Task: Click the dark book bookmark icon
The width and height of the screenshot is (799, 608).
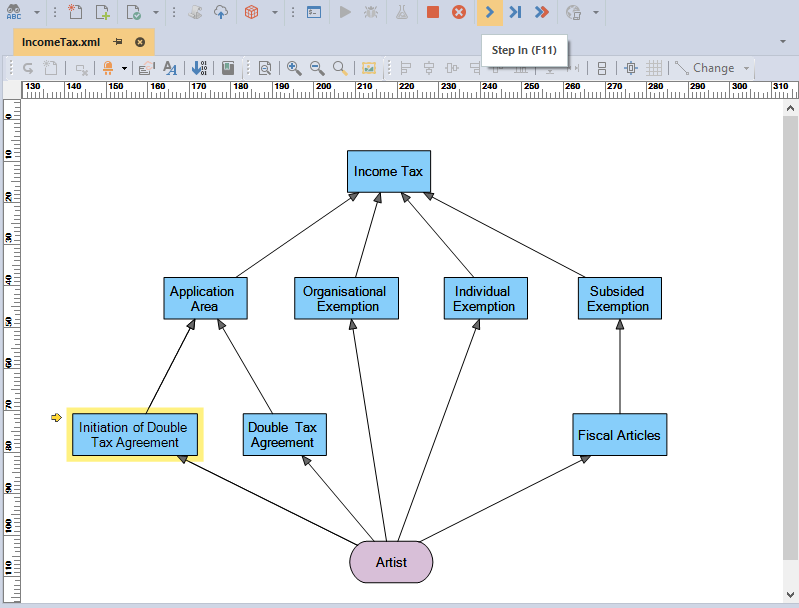Action: 228,68
